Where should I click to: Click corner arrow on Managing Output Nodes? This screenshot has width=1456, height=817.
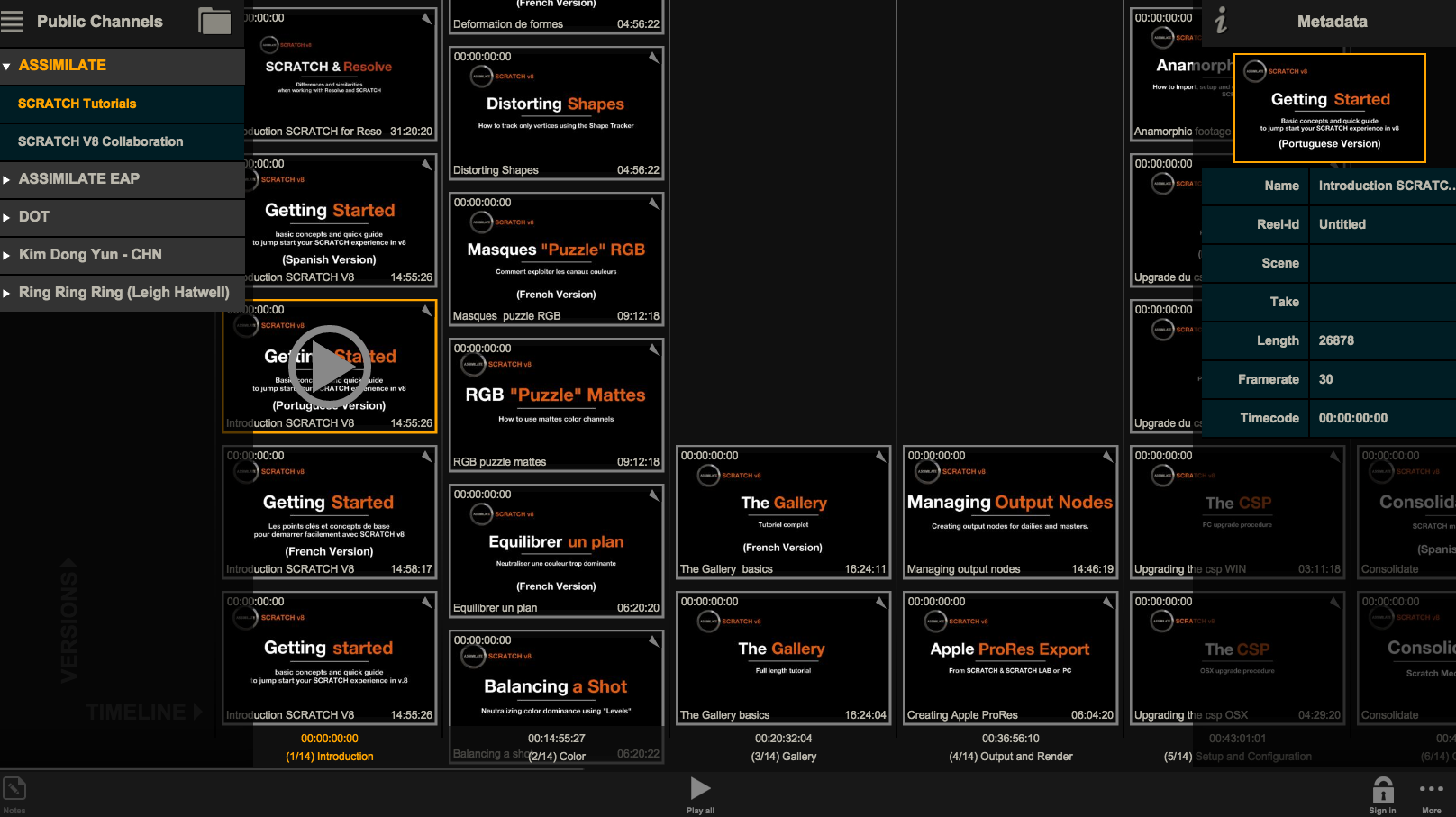1107,457
